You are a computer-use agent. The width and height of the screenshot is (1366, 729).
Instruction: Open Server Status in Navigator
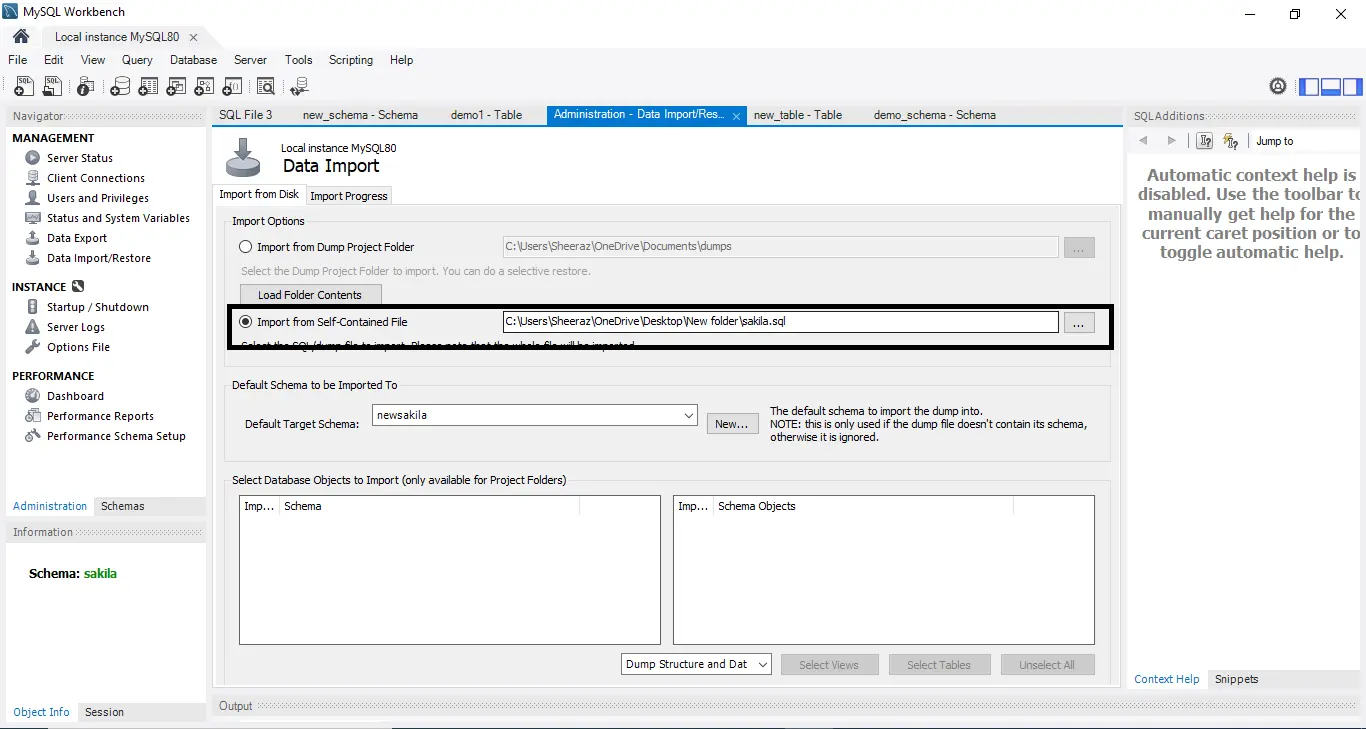[80, 158]
